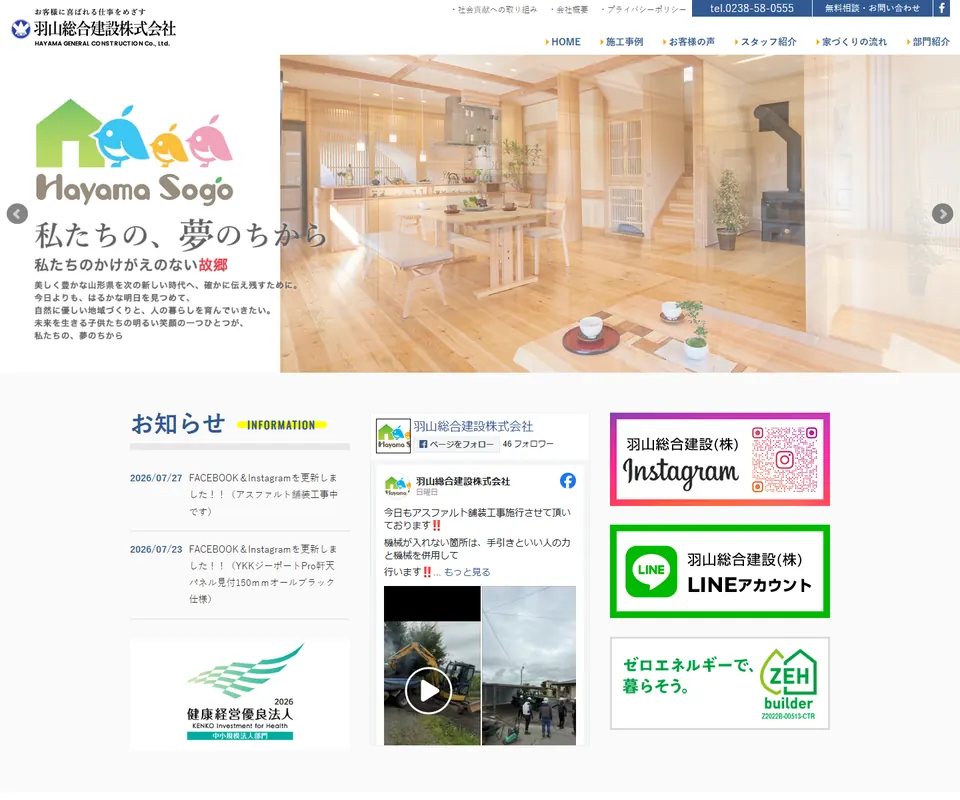960x800 pixels.
Task: Click the 私たちの、夢のちから headline
Action: [x=181, y=235]
